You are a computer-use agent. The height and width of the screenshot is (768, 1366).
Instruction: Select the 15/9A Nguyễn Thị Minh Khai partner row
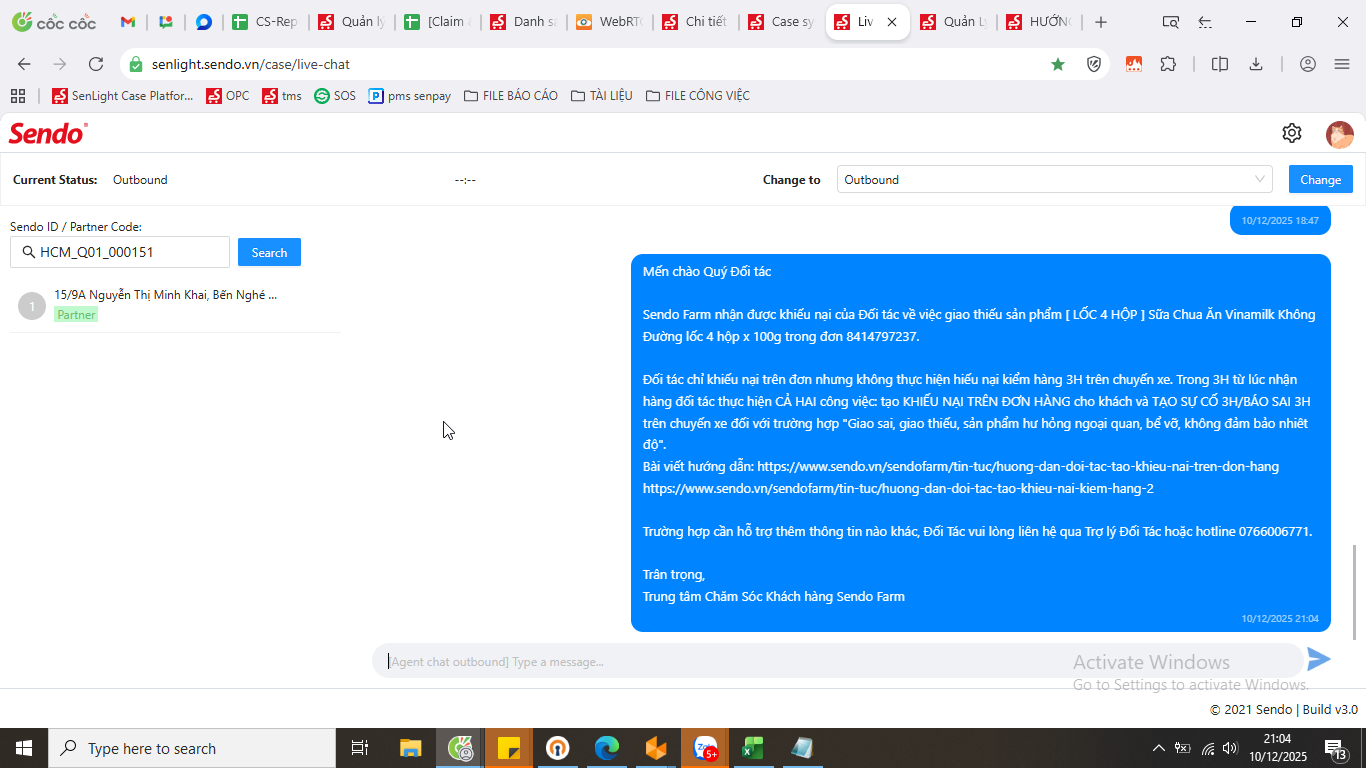coord(175,305)
